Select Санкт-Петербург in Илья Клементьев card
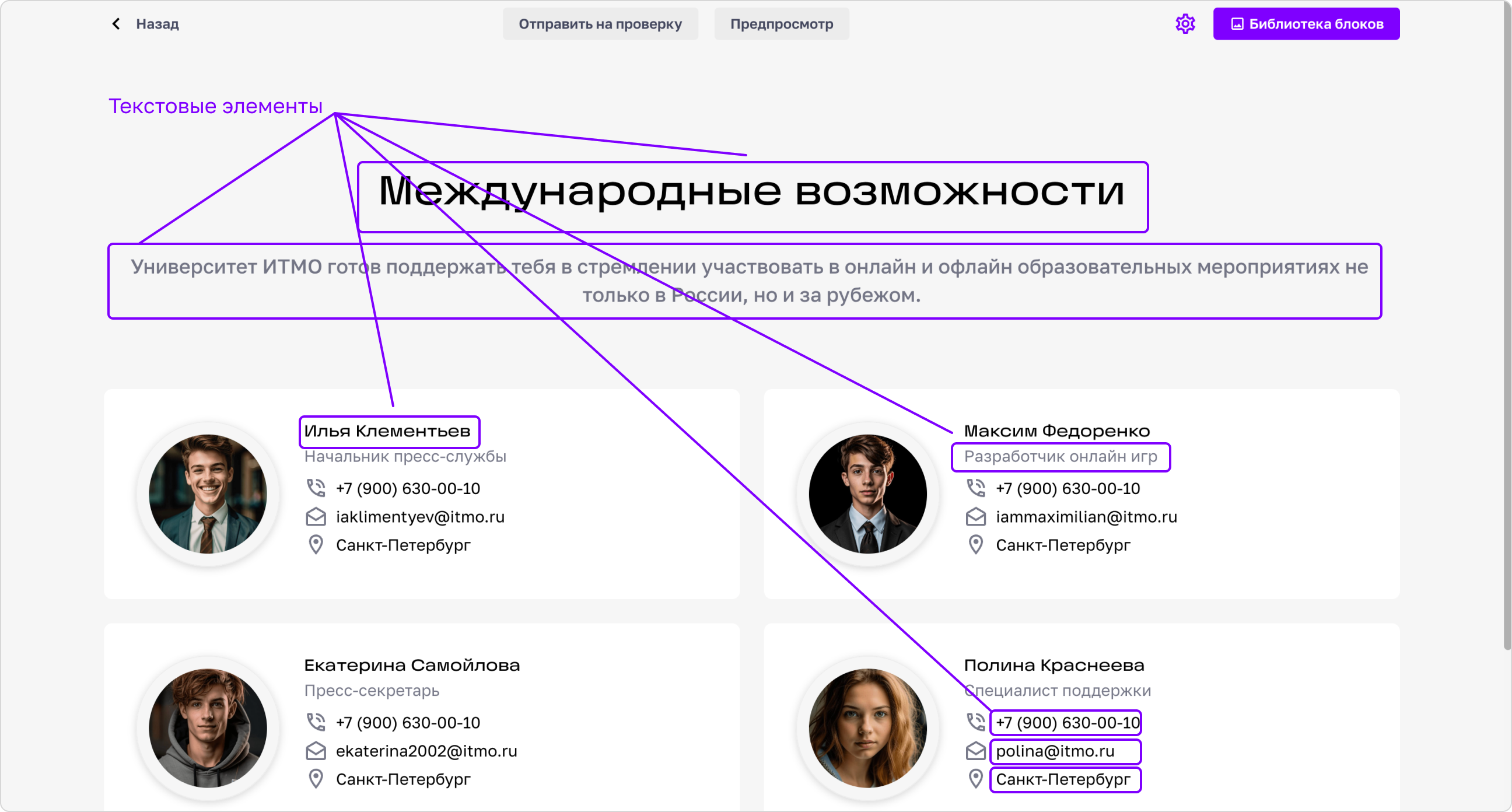Screen dimensions: 1512x812 tap(403, 545)
